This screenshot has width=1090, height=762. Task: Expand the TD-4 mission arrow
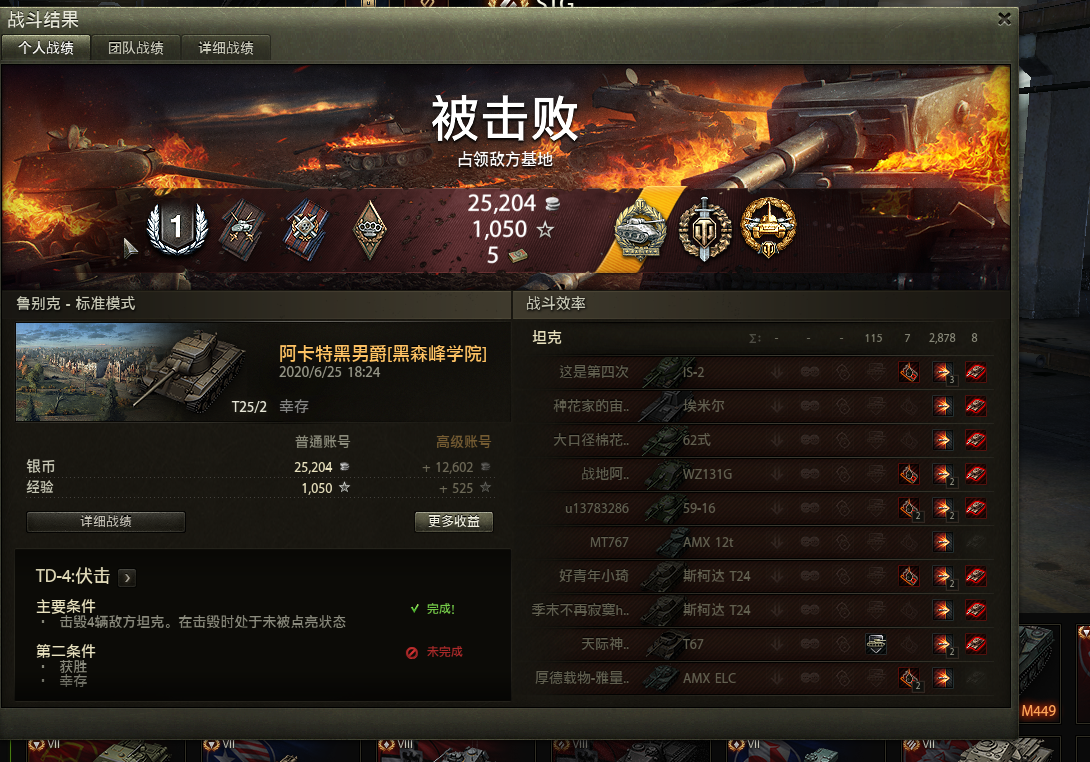pos(127,578)
